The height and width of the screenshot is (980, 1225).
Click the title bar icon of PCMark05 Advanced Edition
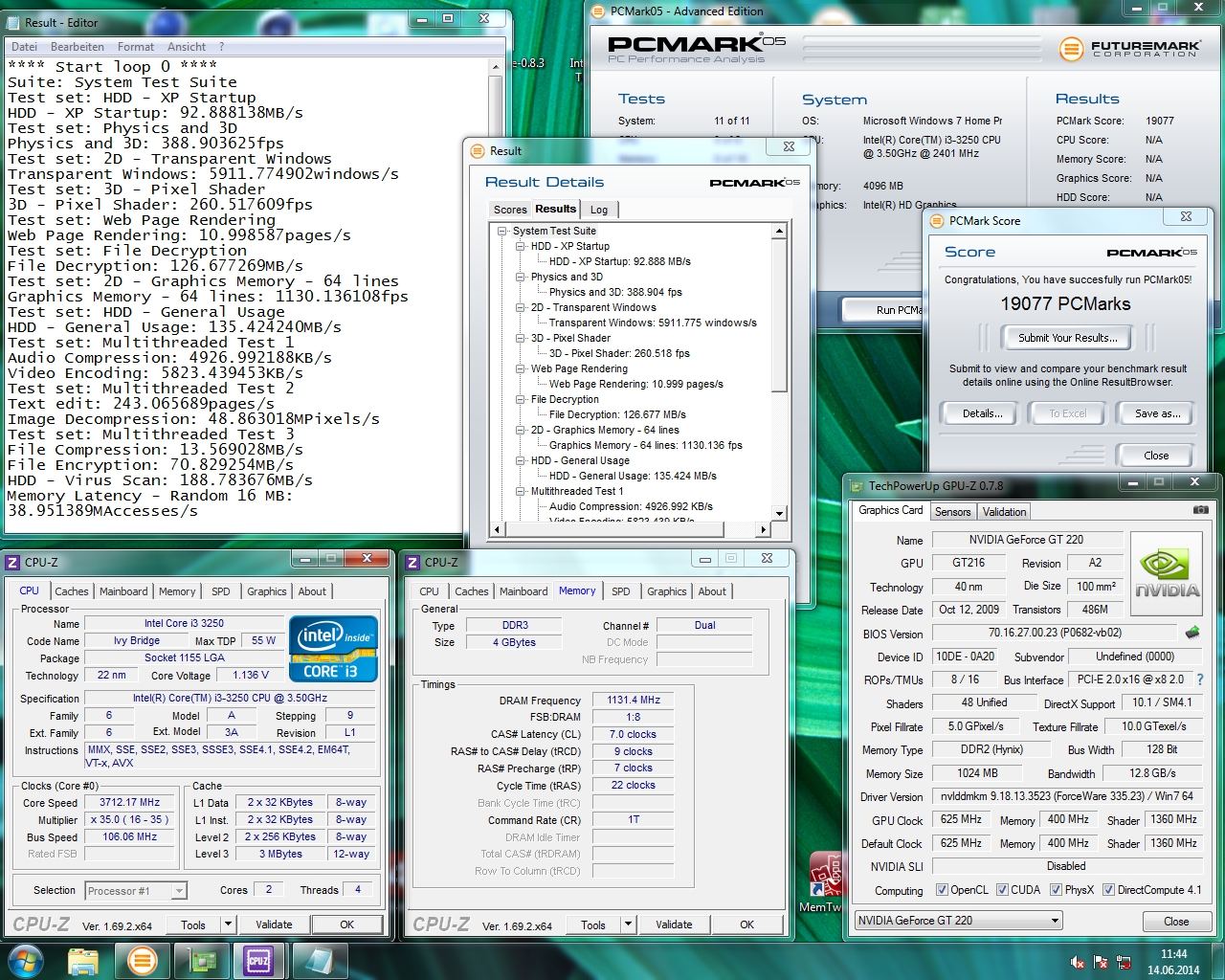(598, 11)
